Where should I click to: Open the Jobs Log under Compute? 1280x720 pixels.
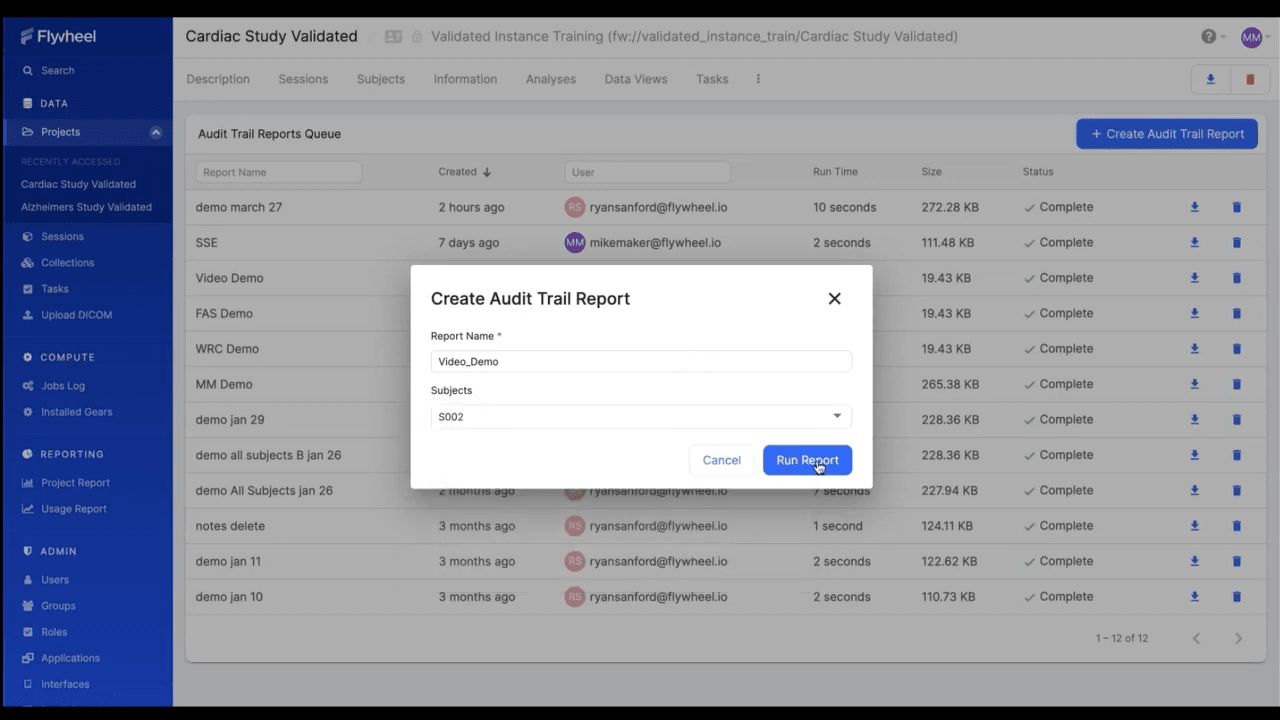pos(62,385)
